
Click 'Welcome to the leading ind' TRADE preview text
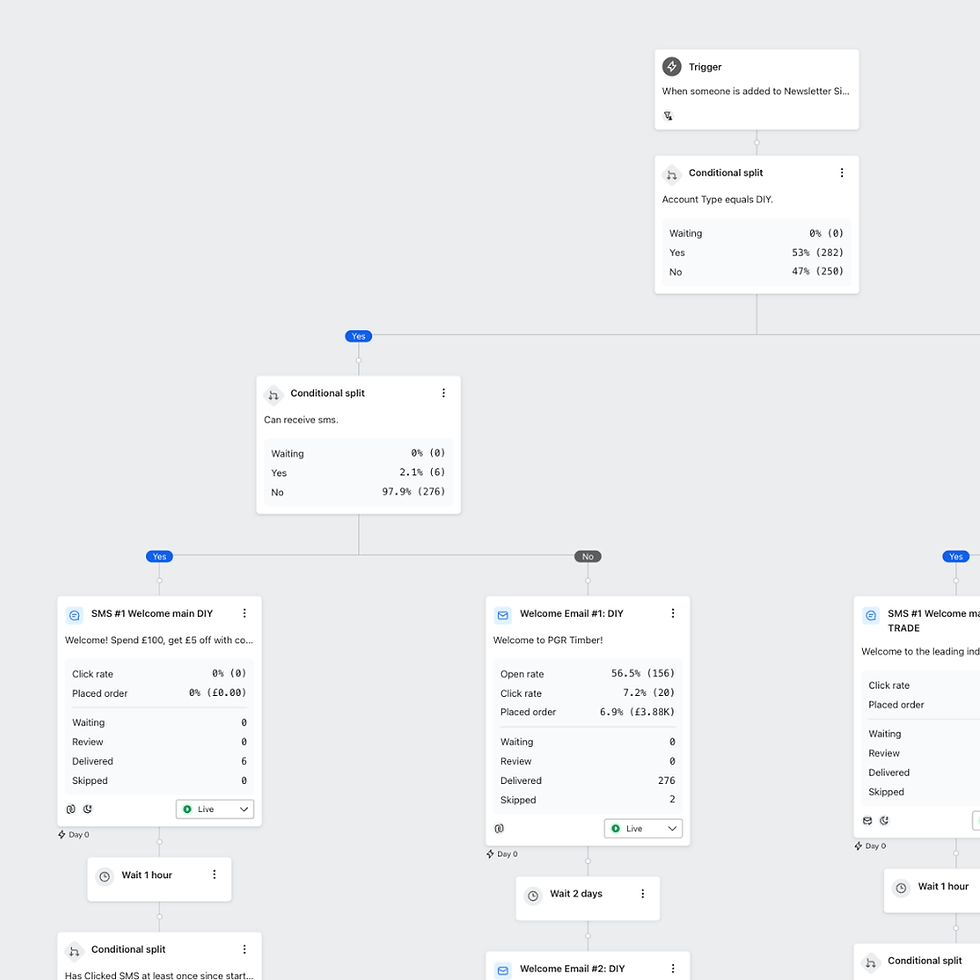(920, 652)
